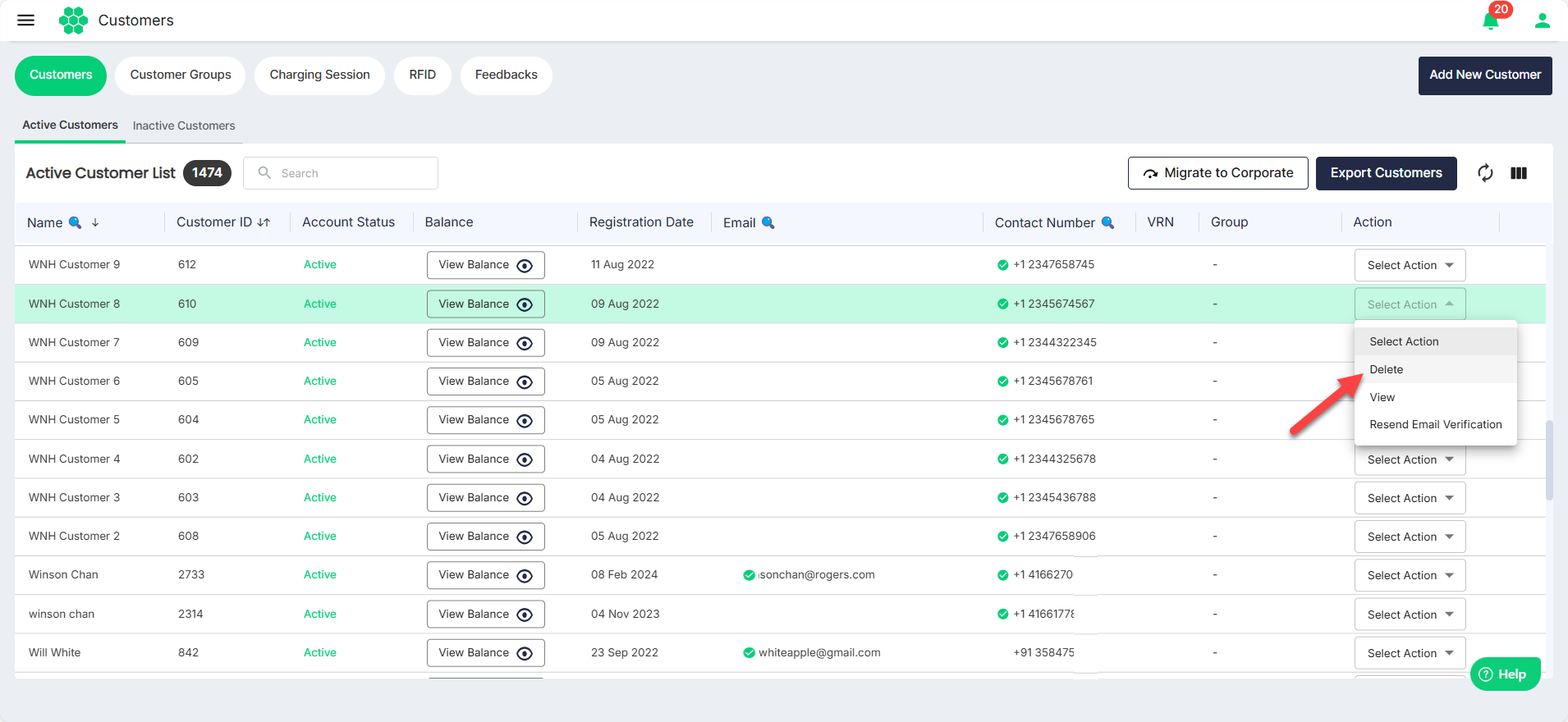The width and height of the screenshot is (1568, 722).
Task: Click the Help question mark icon
Action: click(x=1486, y=674)
